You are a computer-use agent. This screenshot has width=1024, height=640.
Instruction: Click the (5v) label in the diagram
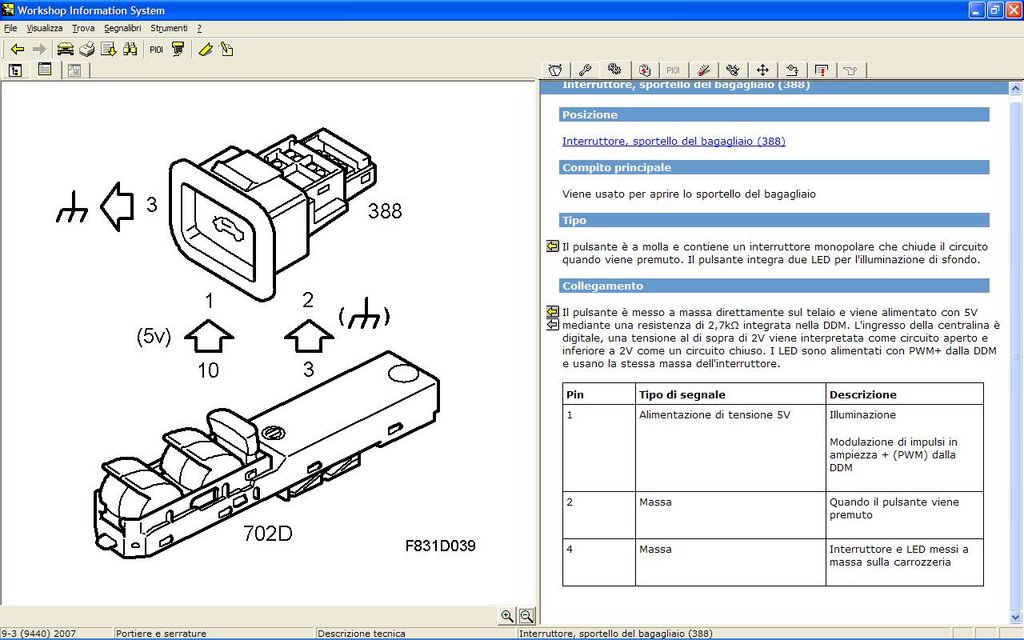click(153, 336)
